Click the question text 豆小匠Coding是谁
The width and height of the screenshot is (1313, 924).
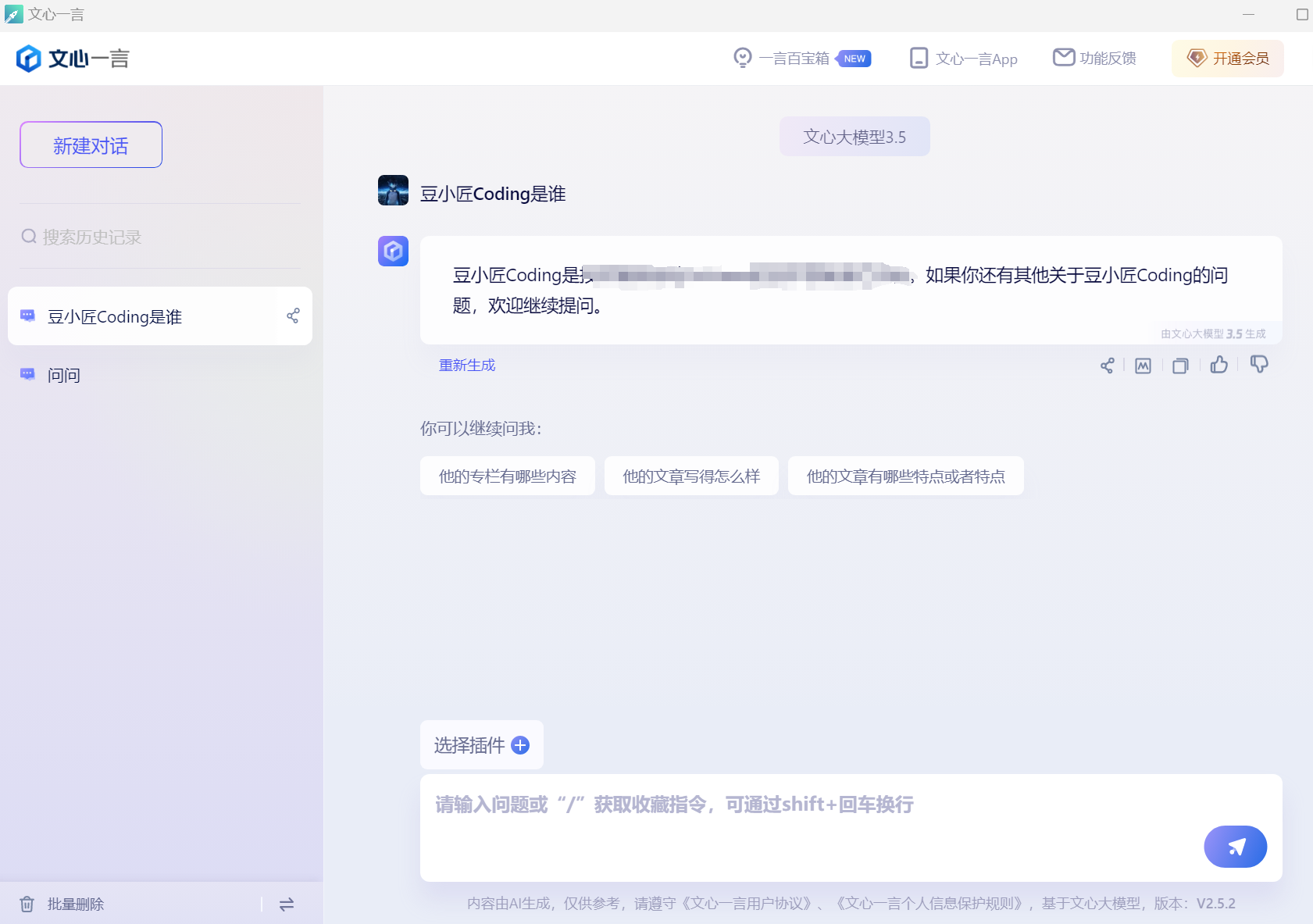(493, 194)
